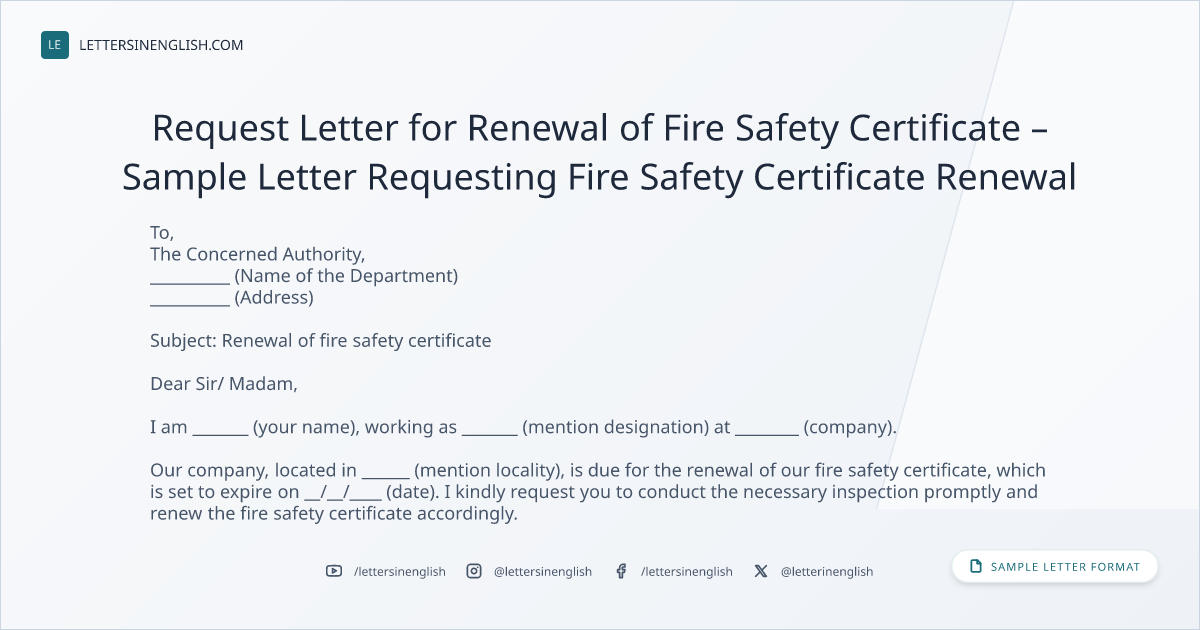The width and height of the screenshot is (1200, 630).
Task: Open the /lettersinenglish Facebook handle
Action: (687, 571)
